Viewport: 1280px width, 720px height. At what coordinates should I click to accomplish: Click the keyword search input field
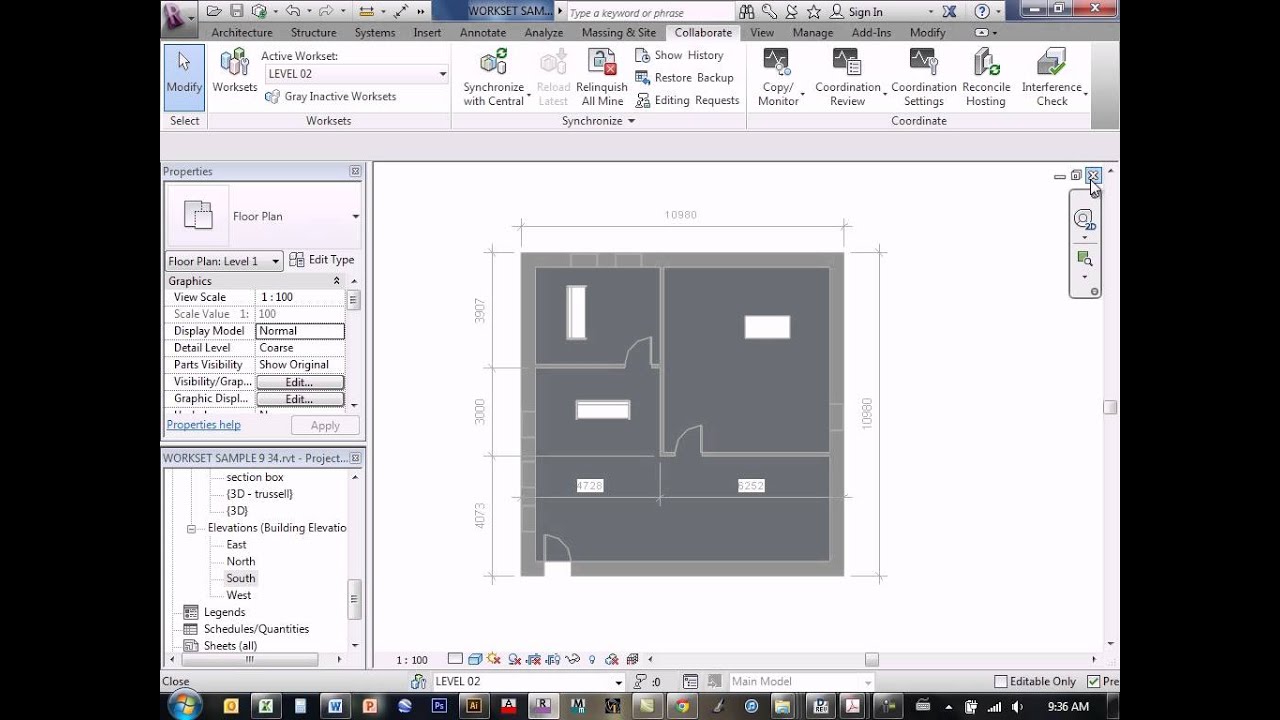coord(650,12)
